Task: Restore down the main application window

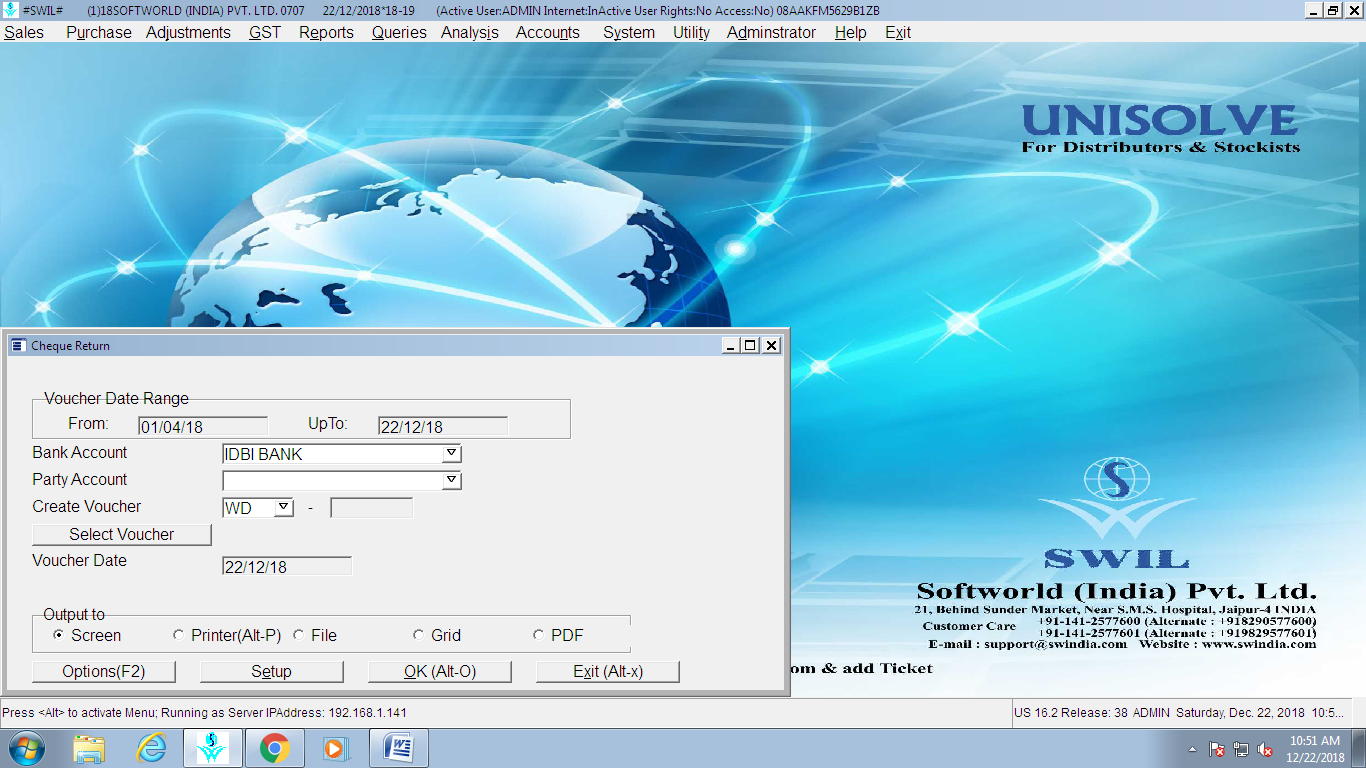Action: click(1332, 10)
